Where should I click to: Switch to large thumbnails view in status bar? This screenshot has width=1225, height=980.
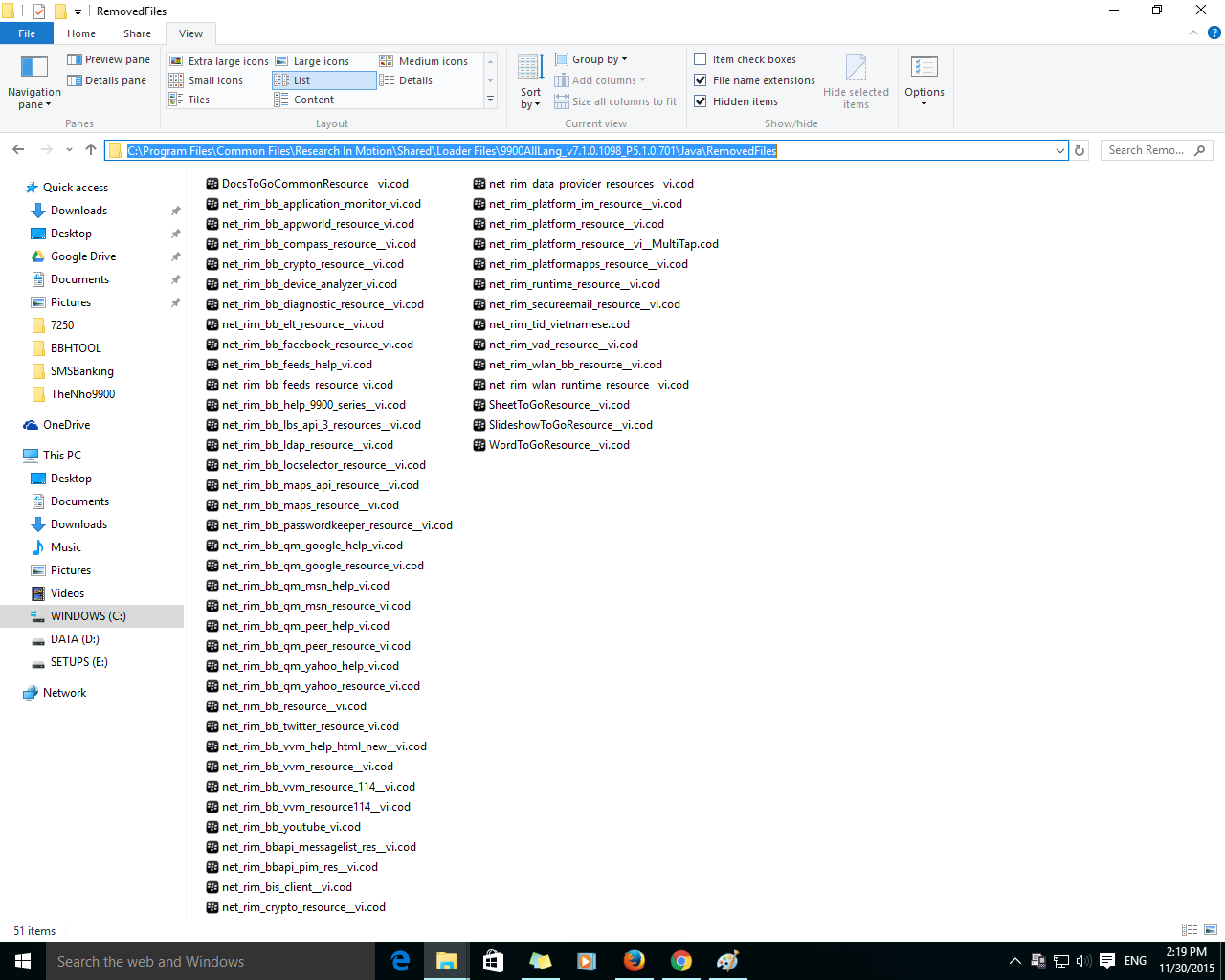1211,929
